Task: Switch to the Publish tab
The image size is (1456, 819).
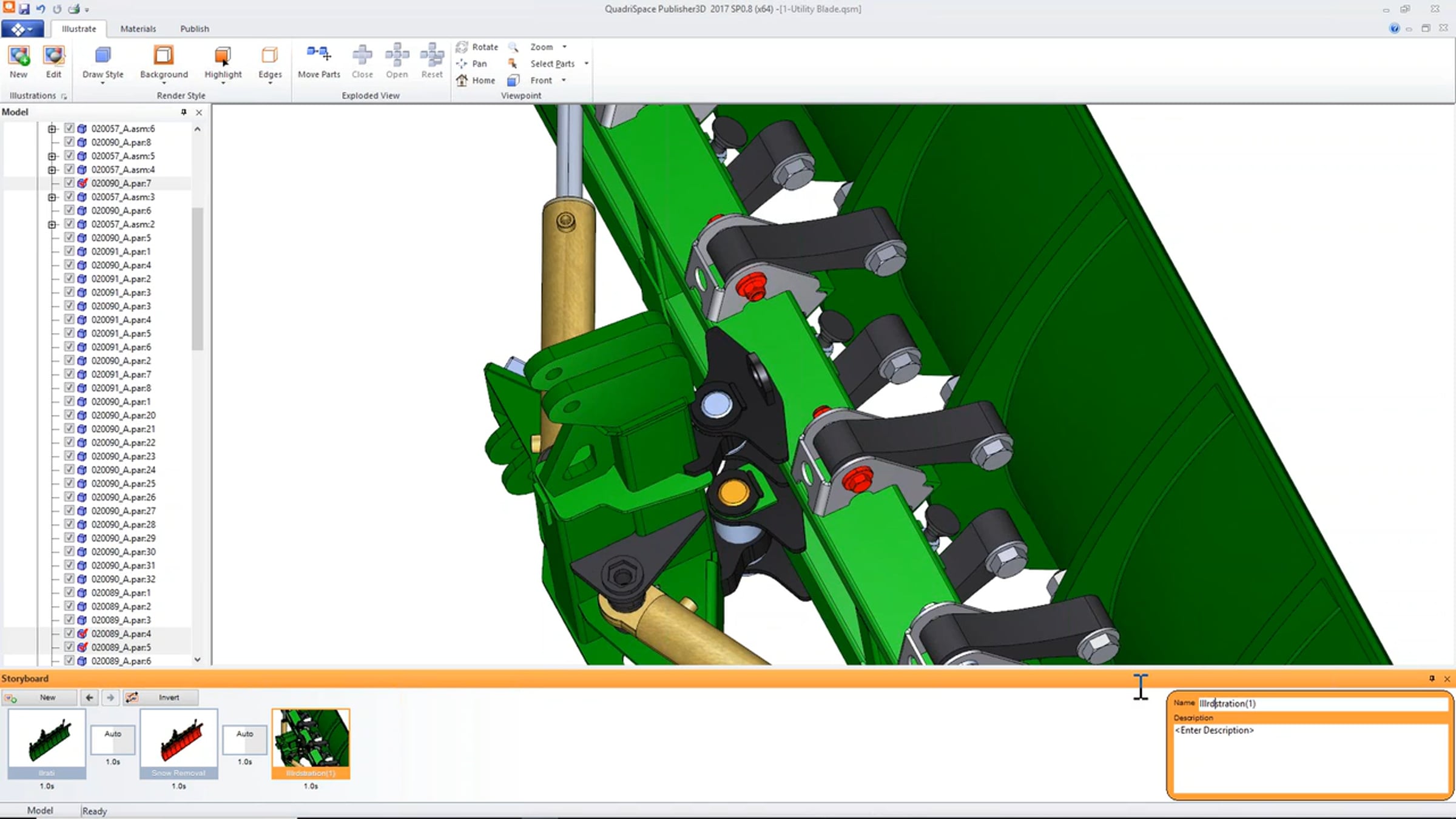Action: point(194,29)
